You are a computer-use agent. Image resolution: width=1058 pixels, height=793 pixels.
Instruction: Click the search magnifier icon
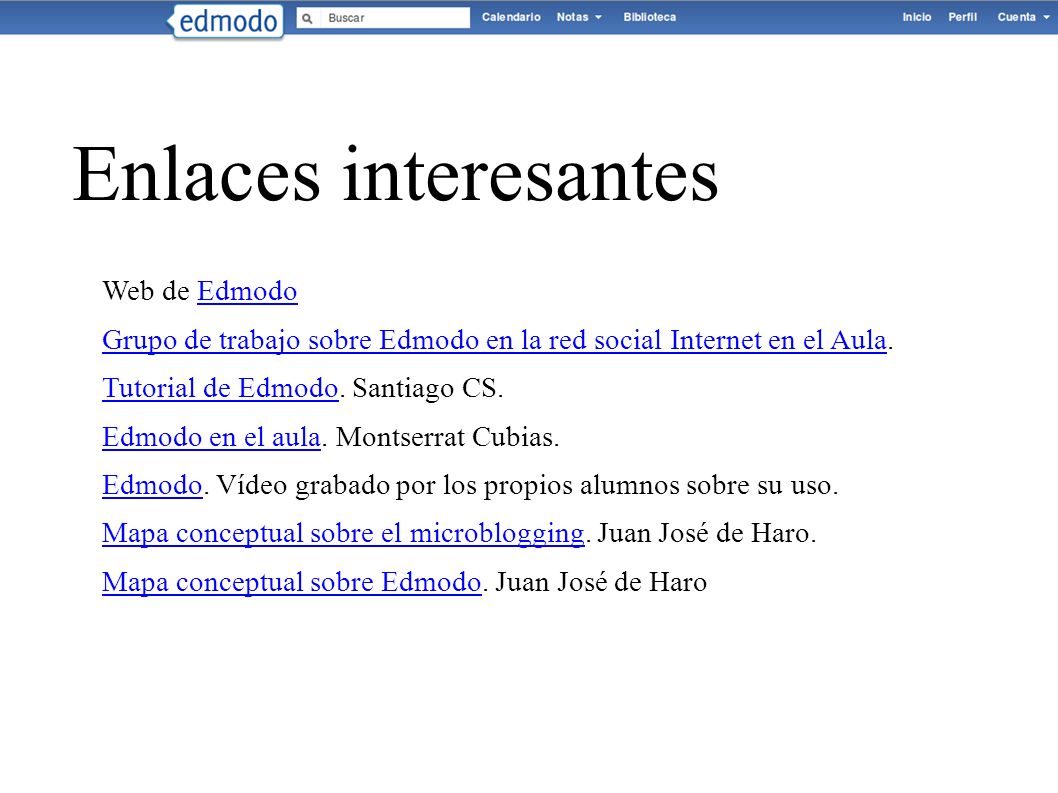[307, 18]
